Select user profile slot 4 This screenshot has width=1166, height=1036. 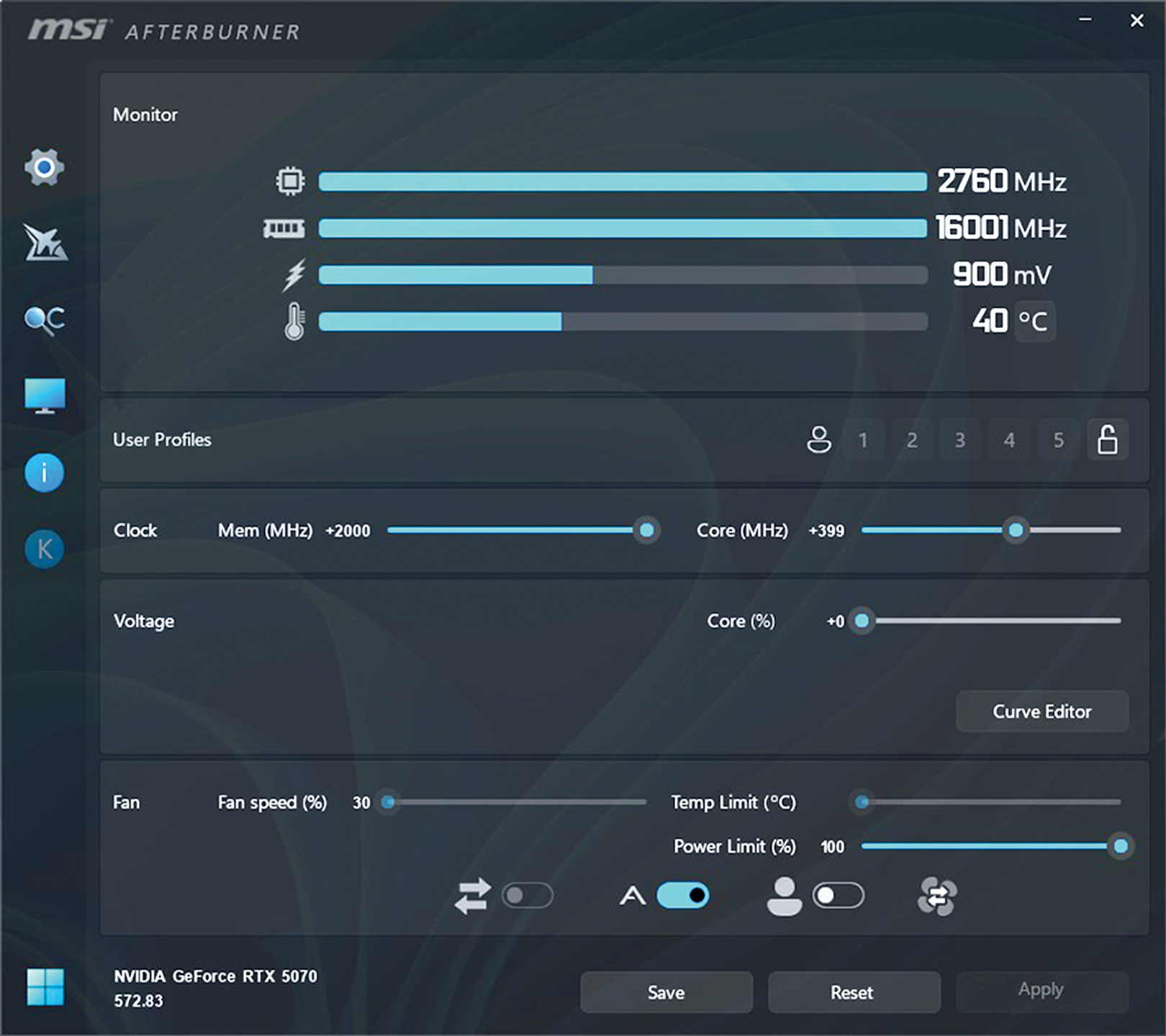coord(1009,440)
